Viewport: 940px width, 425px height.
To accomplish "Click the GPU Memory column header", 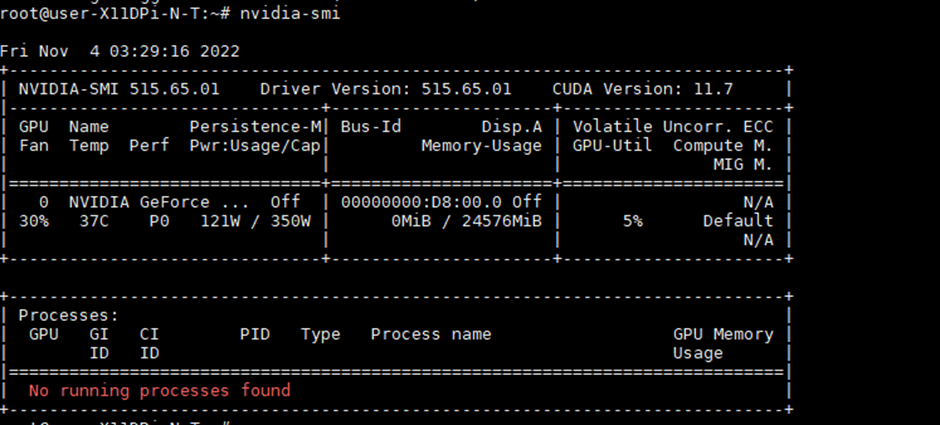I will coord(723,334).
